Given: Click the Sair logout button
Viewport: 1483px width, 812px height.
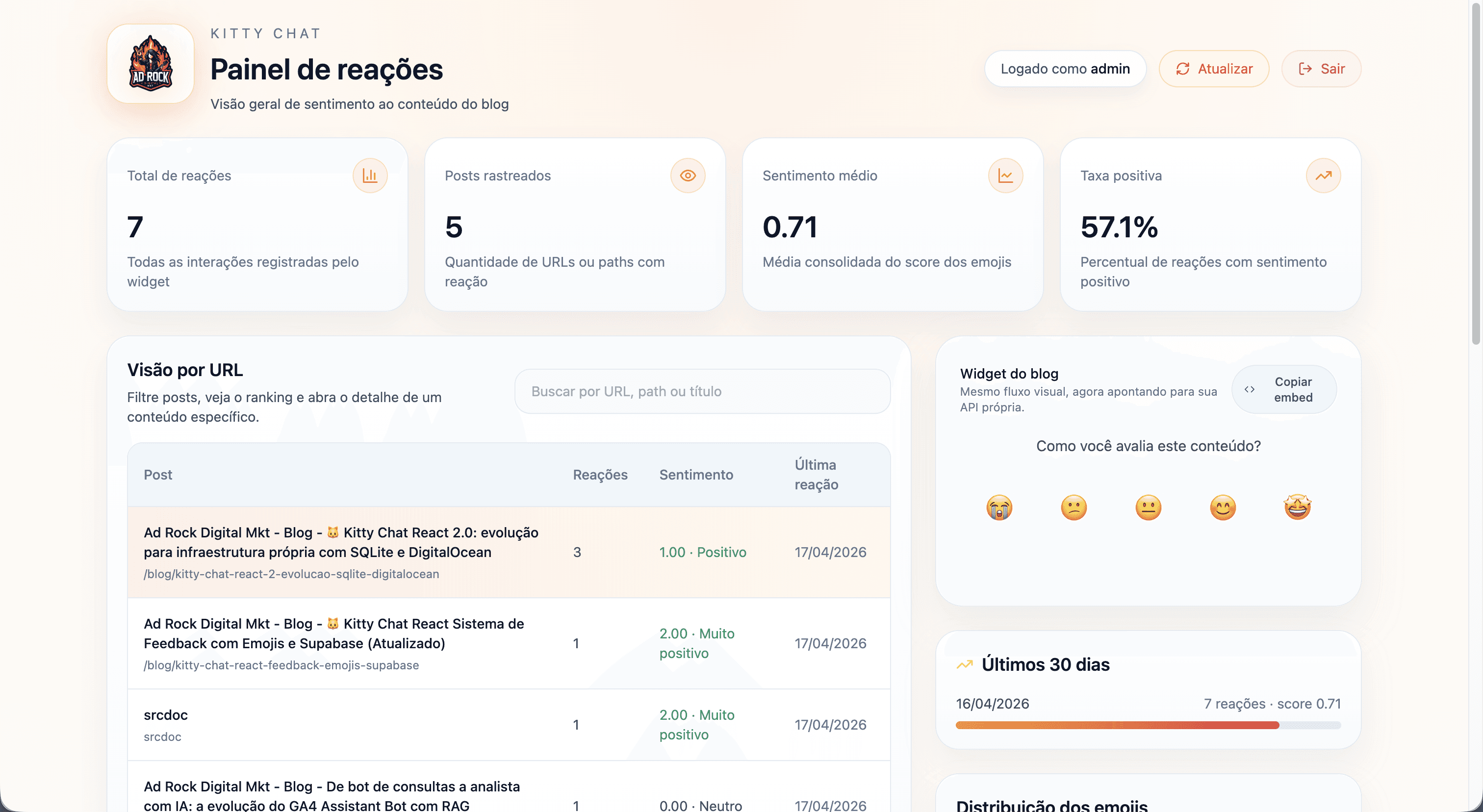Looking at the screenshot, I should [x=1321, y=69].
